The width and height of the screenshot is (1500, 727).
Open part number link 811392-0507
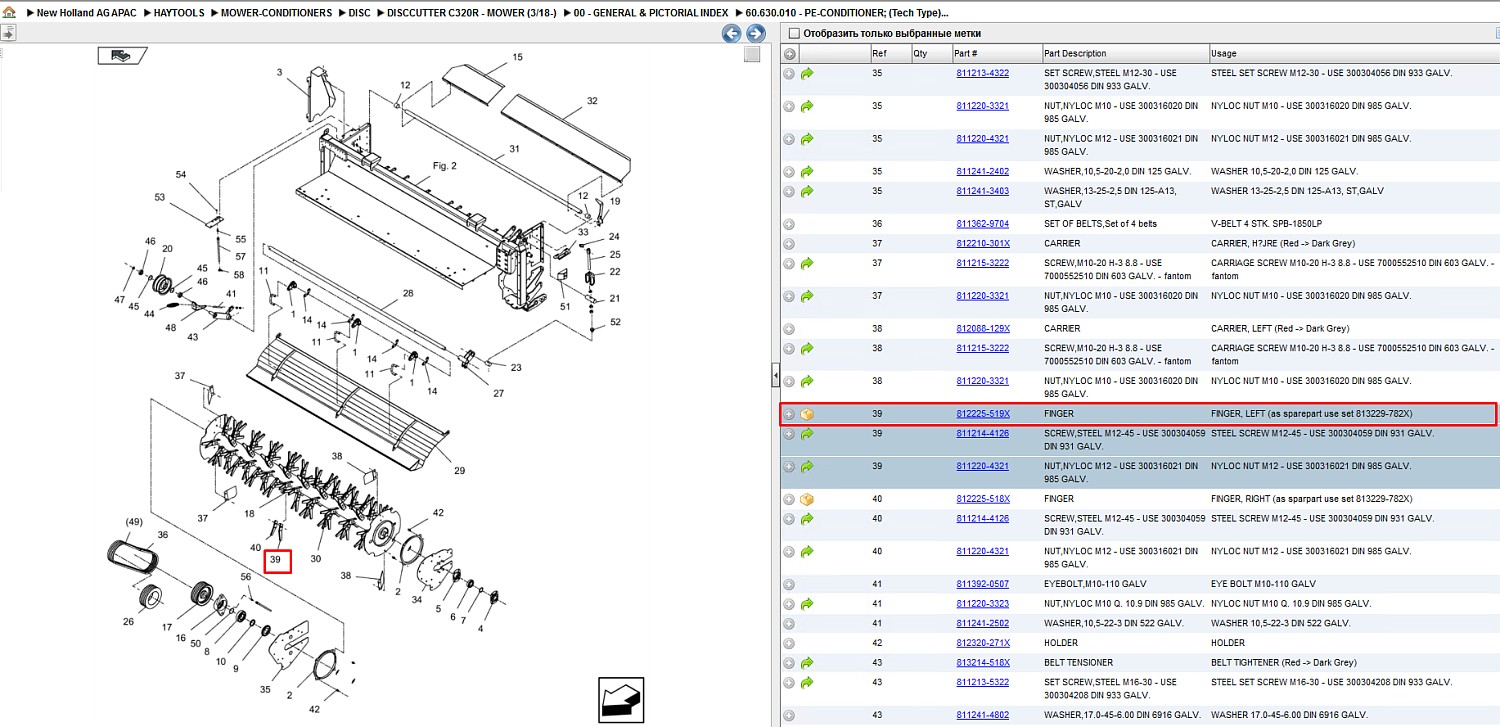[982, 584]
